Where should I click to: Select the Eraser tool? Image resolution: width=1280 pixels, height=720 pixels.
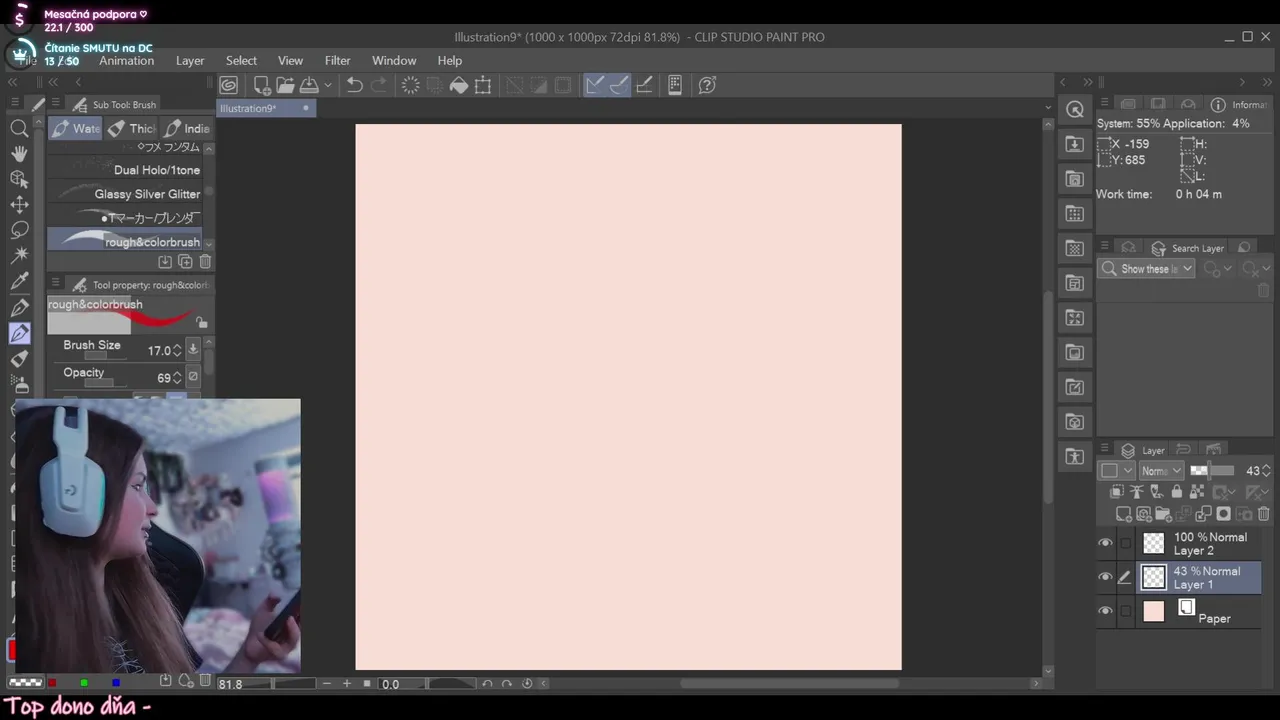[19, 359]
